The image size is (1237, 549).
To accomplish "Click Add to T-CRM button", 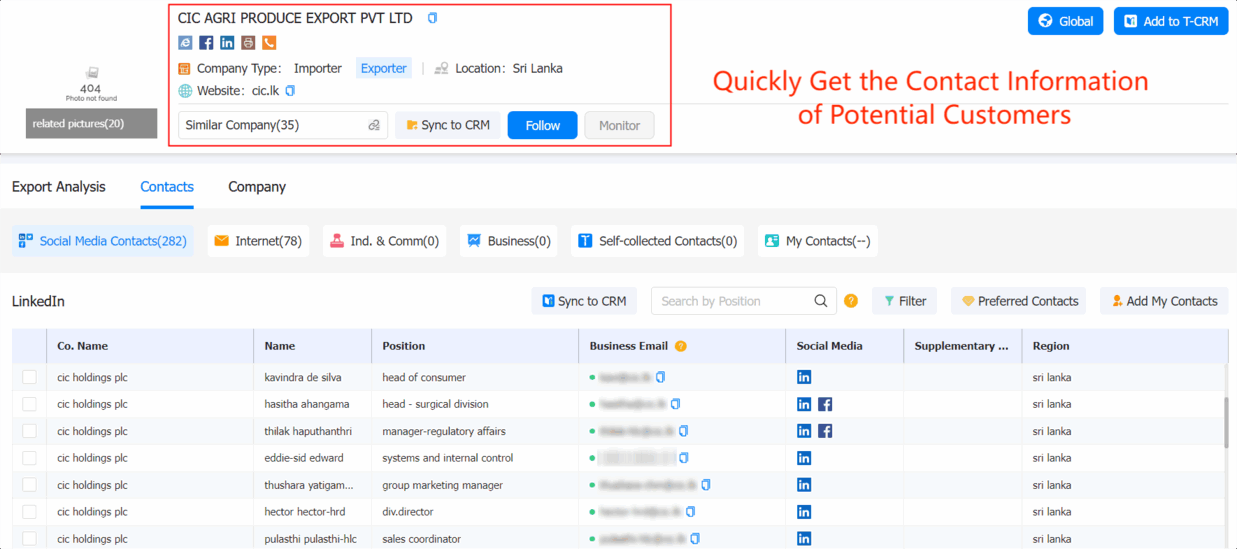I will (1171, 21).
